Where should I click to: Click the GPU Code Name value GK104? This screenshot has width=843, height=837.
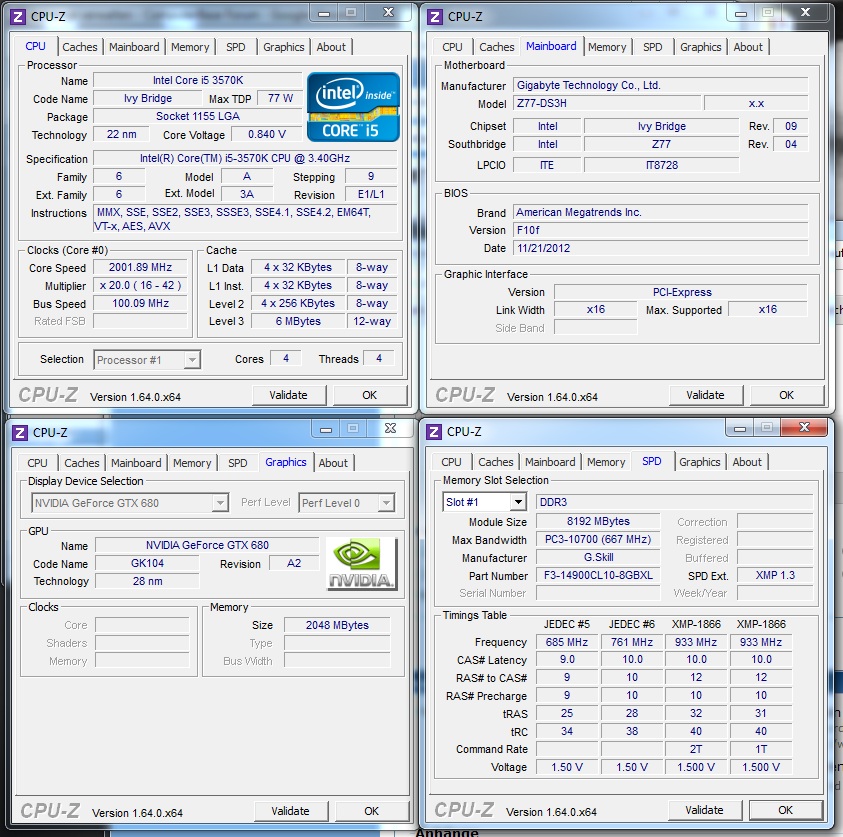pyautogui.click(x=147, y=563)
